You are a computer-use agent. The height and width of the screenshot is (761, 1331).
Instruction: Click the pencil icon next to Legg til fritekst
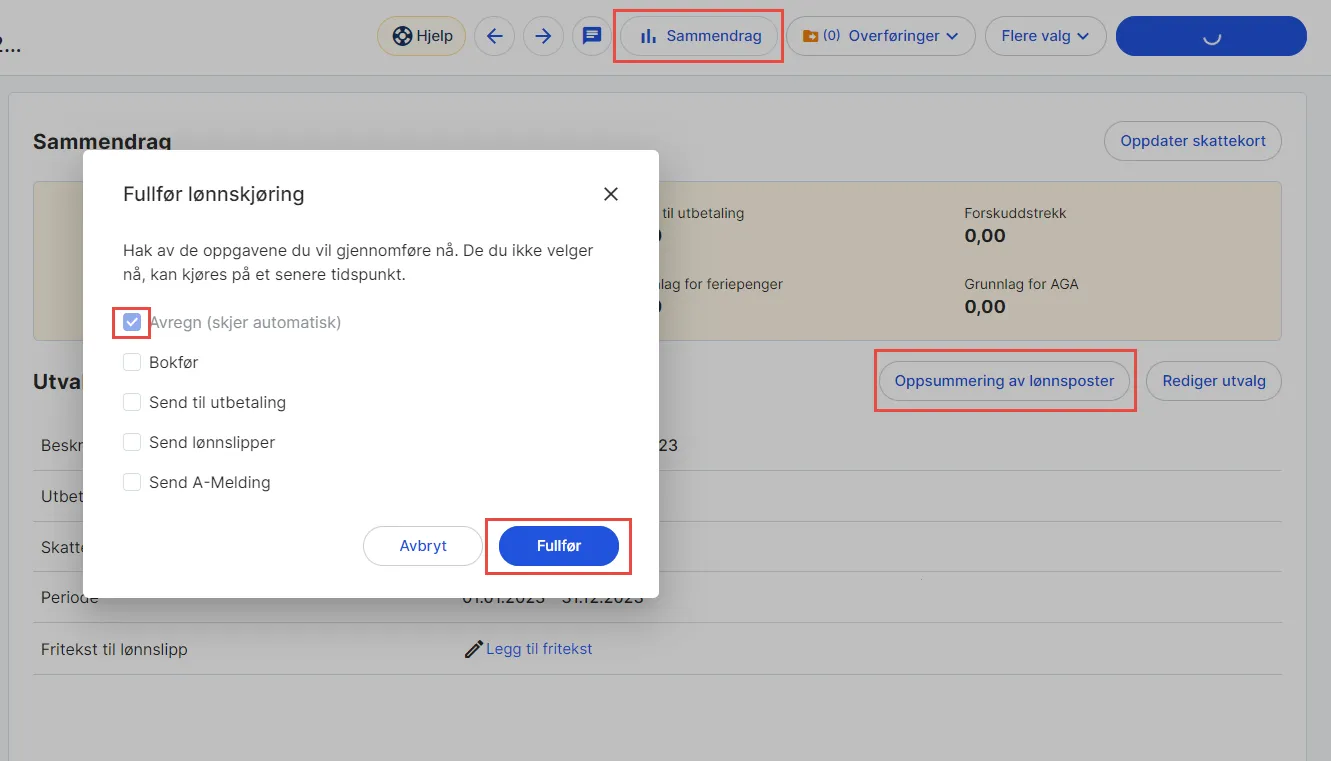tap(473, 648)
